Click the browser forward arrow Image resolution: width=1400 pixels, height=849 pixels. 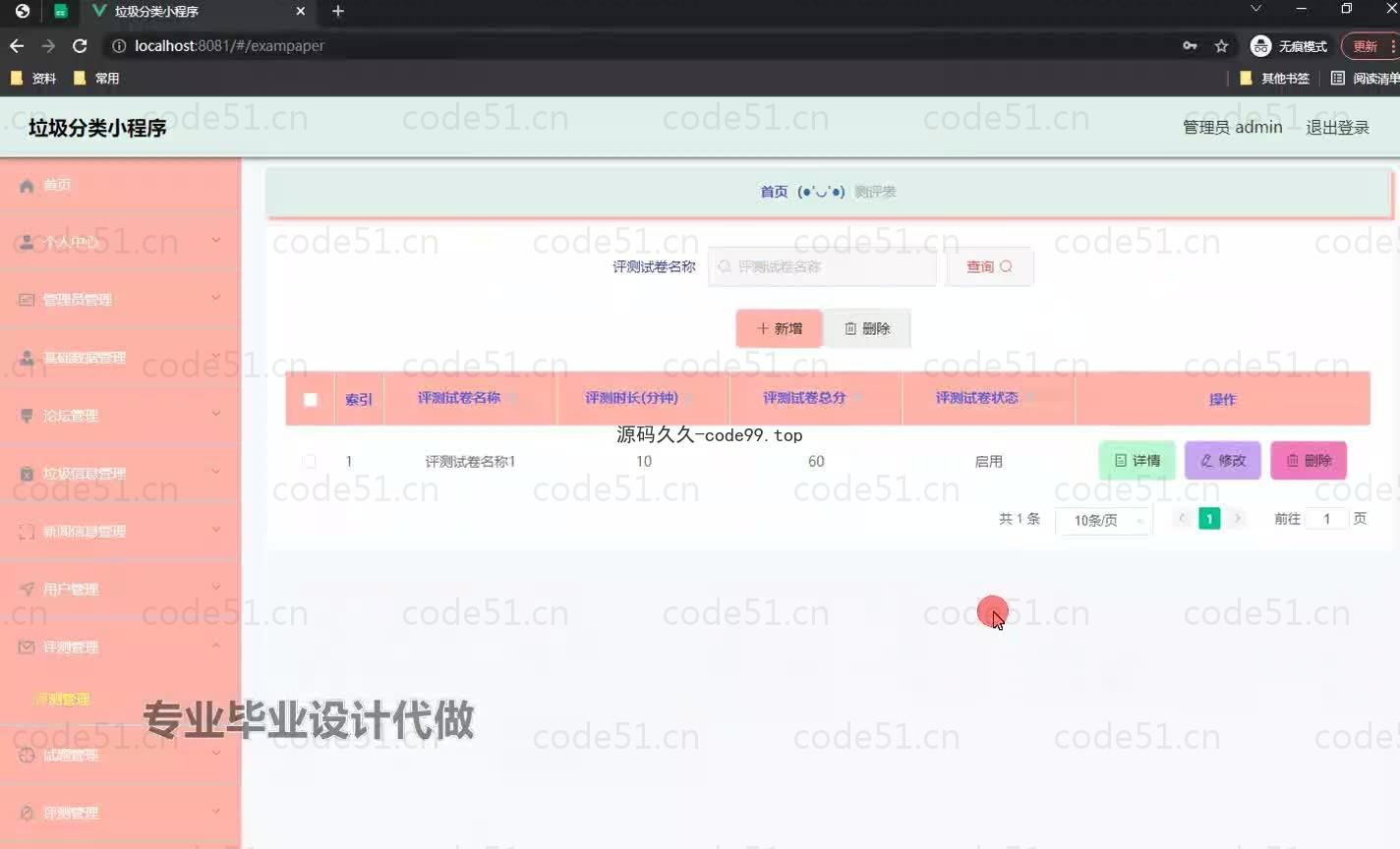[48, 45]
